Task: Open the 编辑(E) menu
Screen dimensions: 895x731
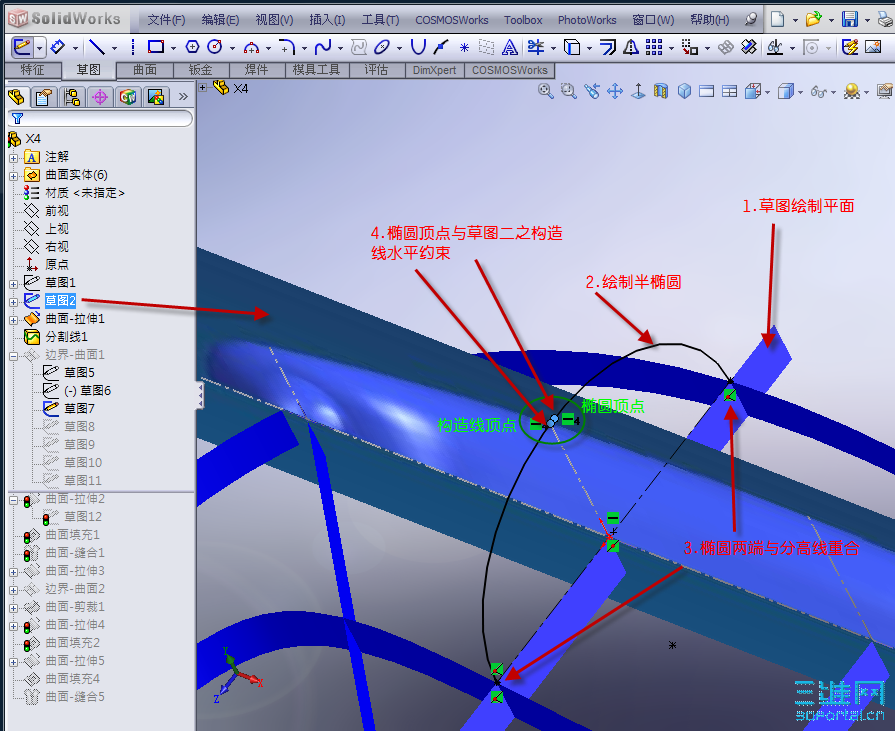Action: [220, 20]
